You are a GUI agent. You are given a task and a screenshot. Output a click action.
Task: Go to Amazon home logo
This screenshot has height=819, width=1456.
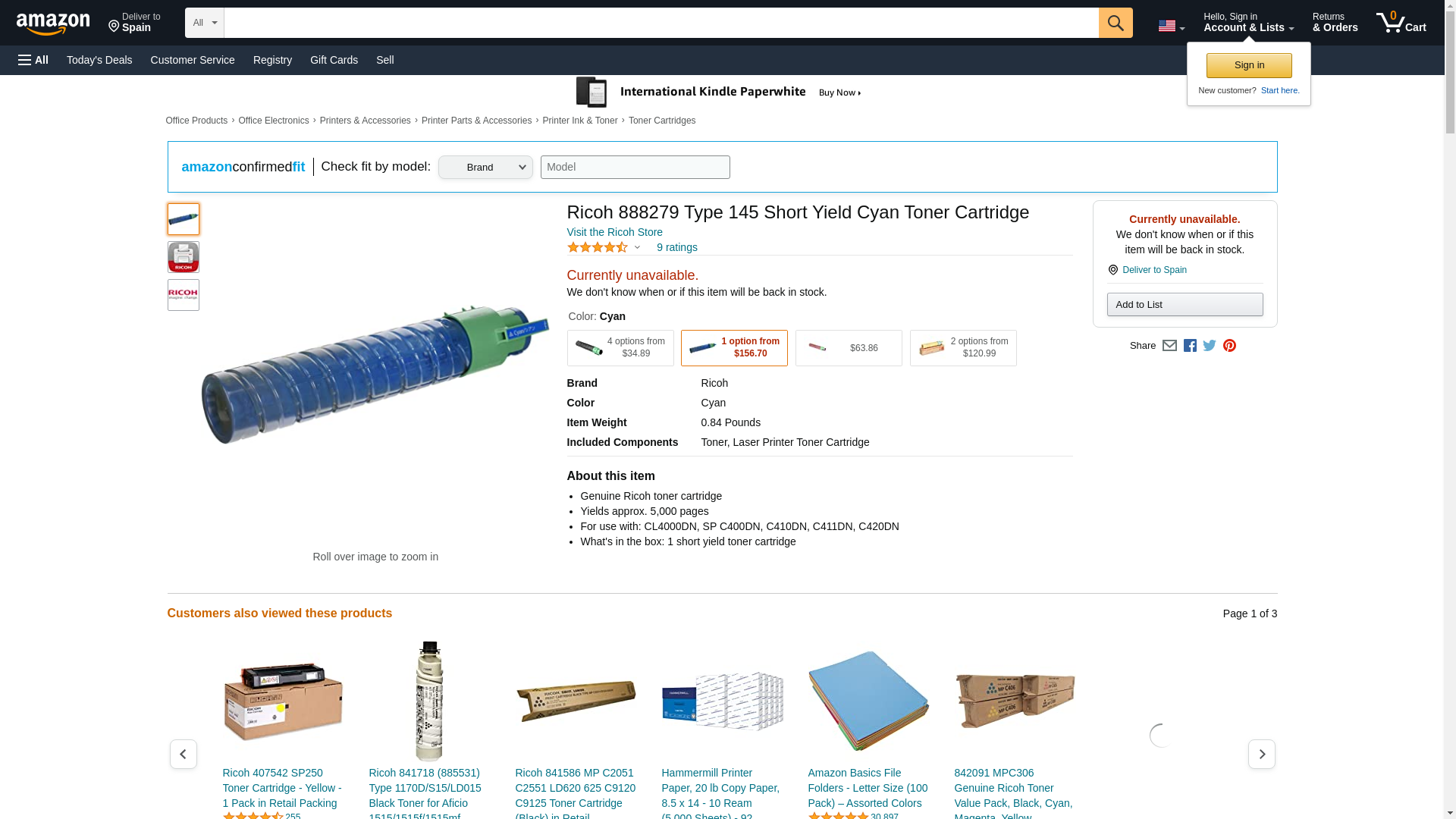pos(53,24)
